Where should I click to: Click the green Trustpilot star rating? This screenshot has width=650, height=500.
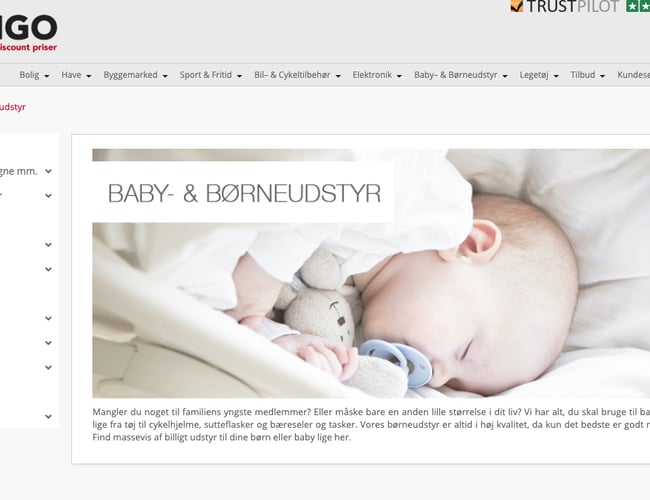pyautogui.click(x=638, y=6)
